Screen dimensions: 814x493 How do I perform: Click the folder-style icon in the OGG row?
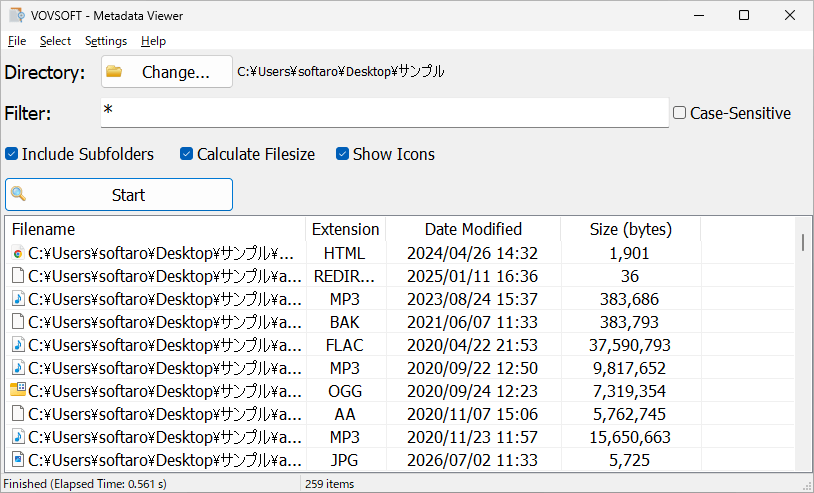pos(18,391)
